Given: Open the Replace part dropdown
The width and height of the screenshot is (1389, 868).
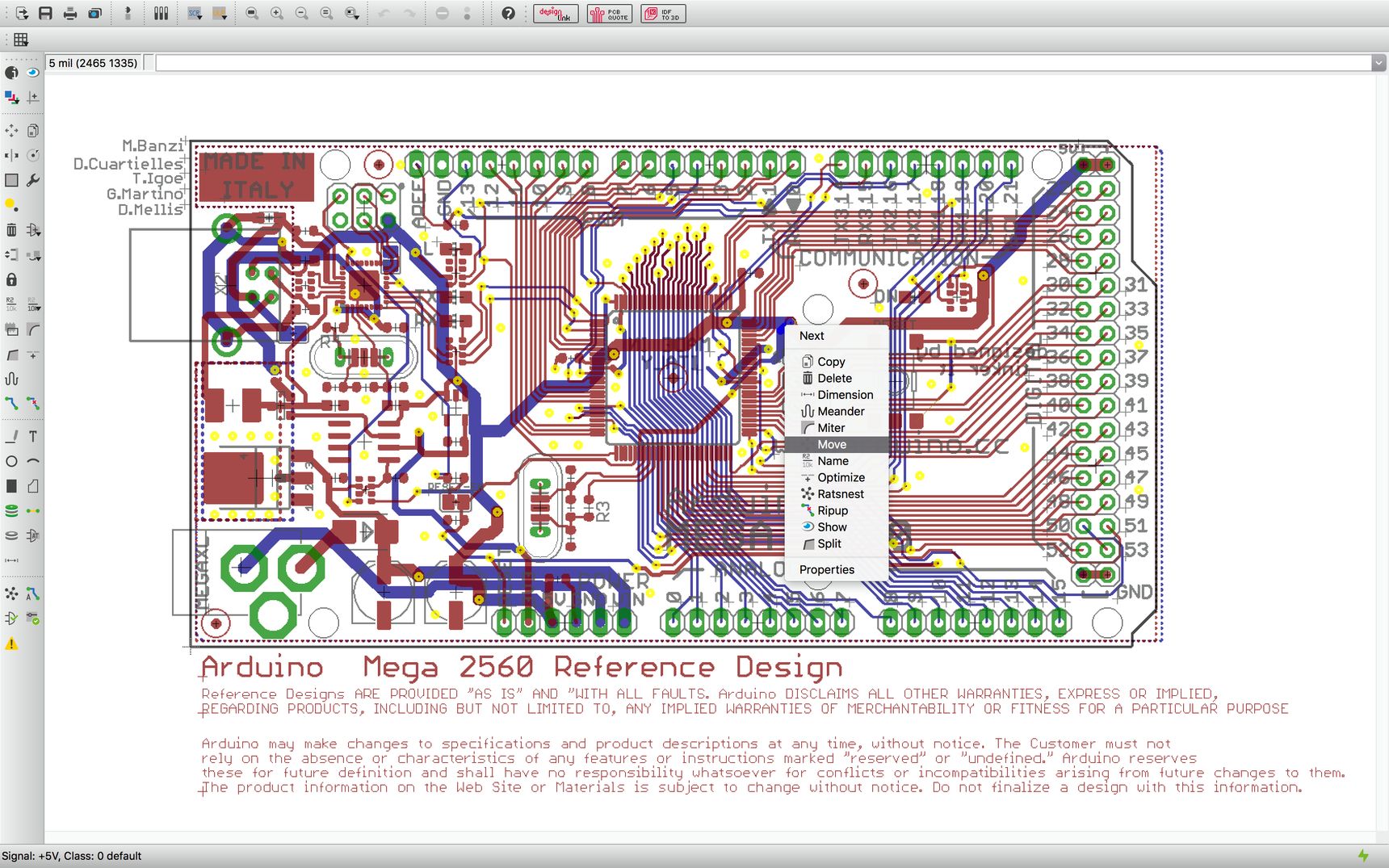Looking at the screenshot, I should point(32,255).
